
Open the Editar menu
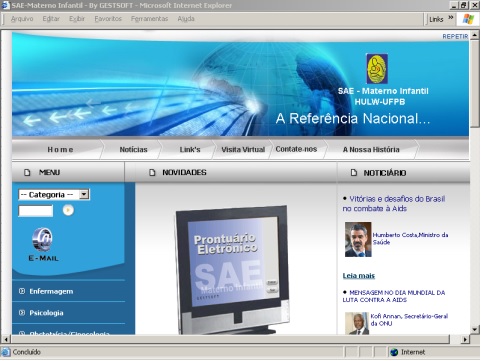[51, 19]
